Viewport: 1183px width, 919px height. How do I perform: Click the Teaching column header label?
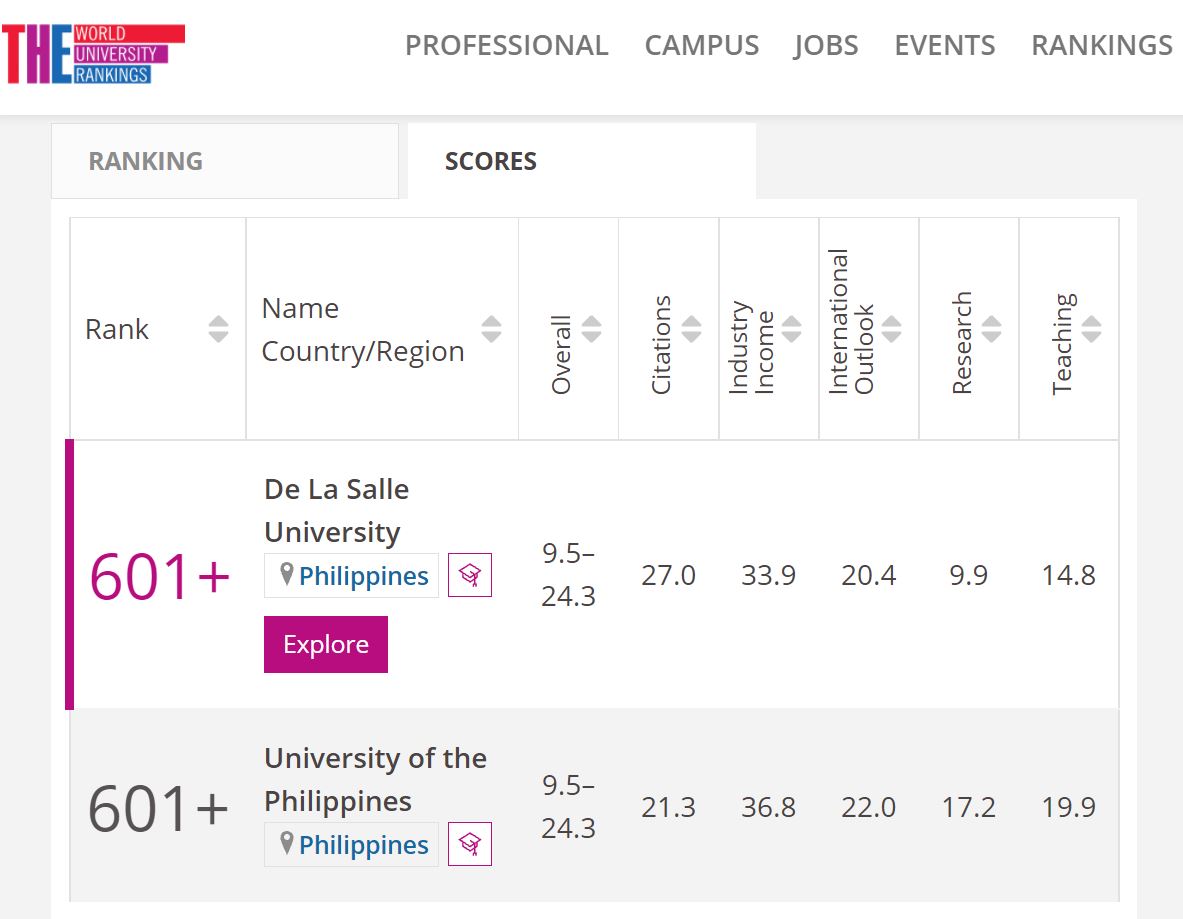(1062, 343)
